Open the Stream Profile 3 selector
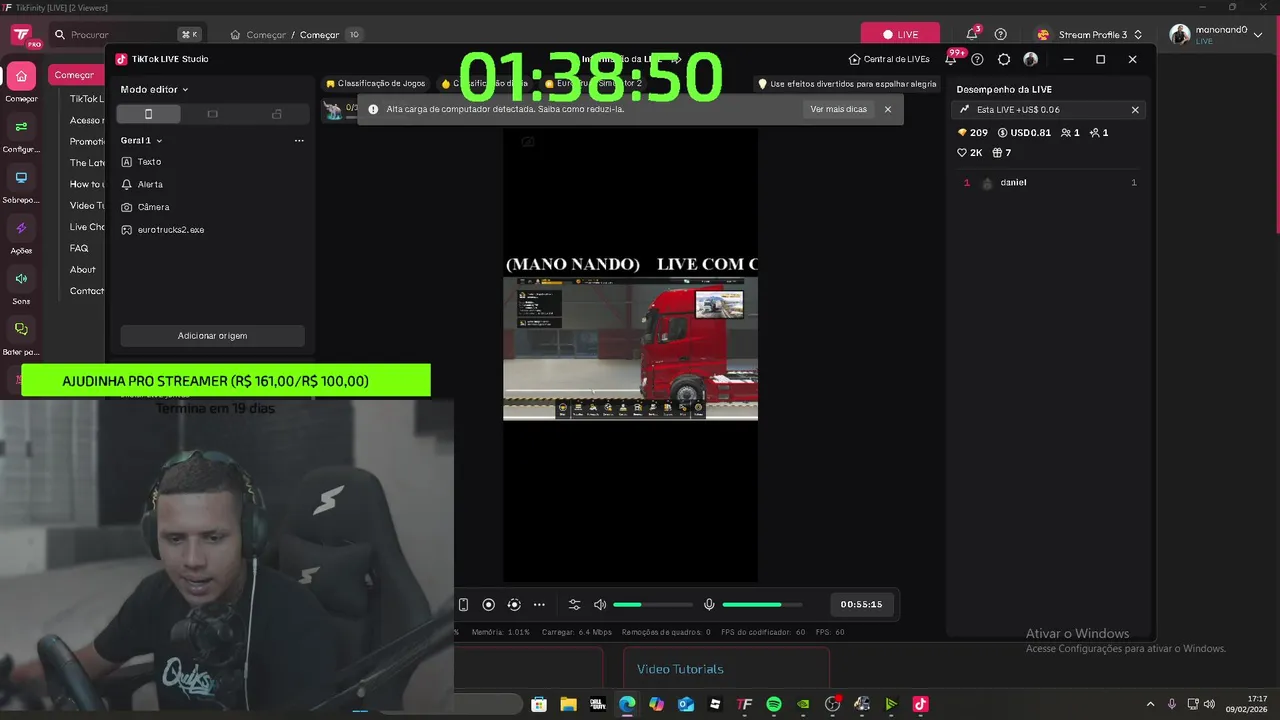Viewport: 1280px width, 720px height. pos(1089,34)
